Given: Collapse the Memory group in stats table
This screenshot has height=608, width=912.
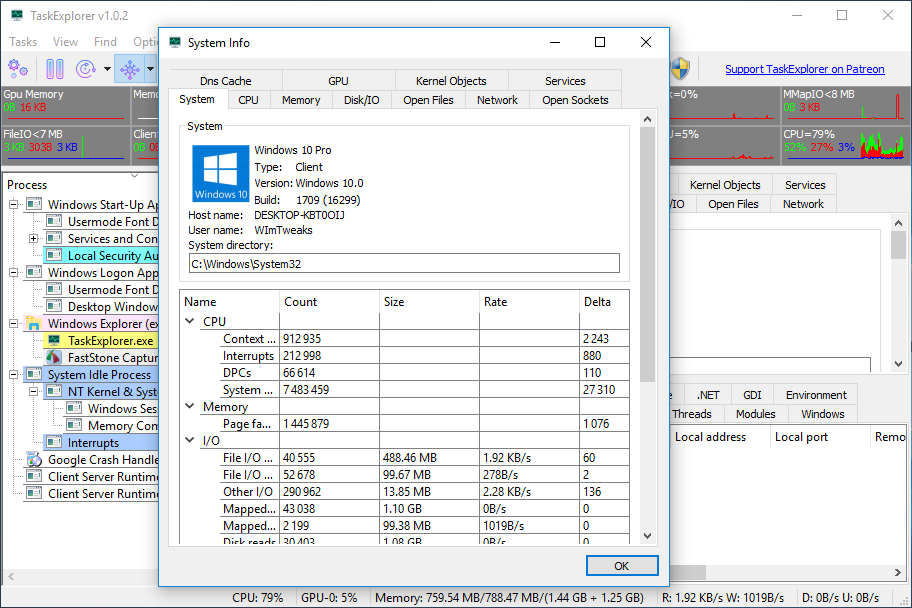Looking at the screenshot, I should point(190,406).
